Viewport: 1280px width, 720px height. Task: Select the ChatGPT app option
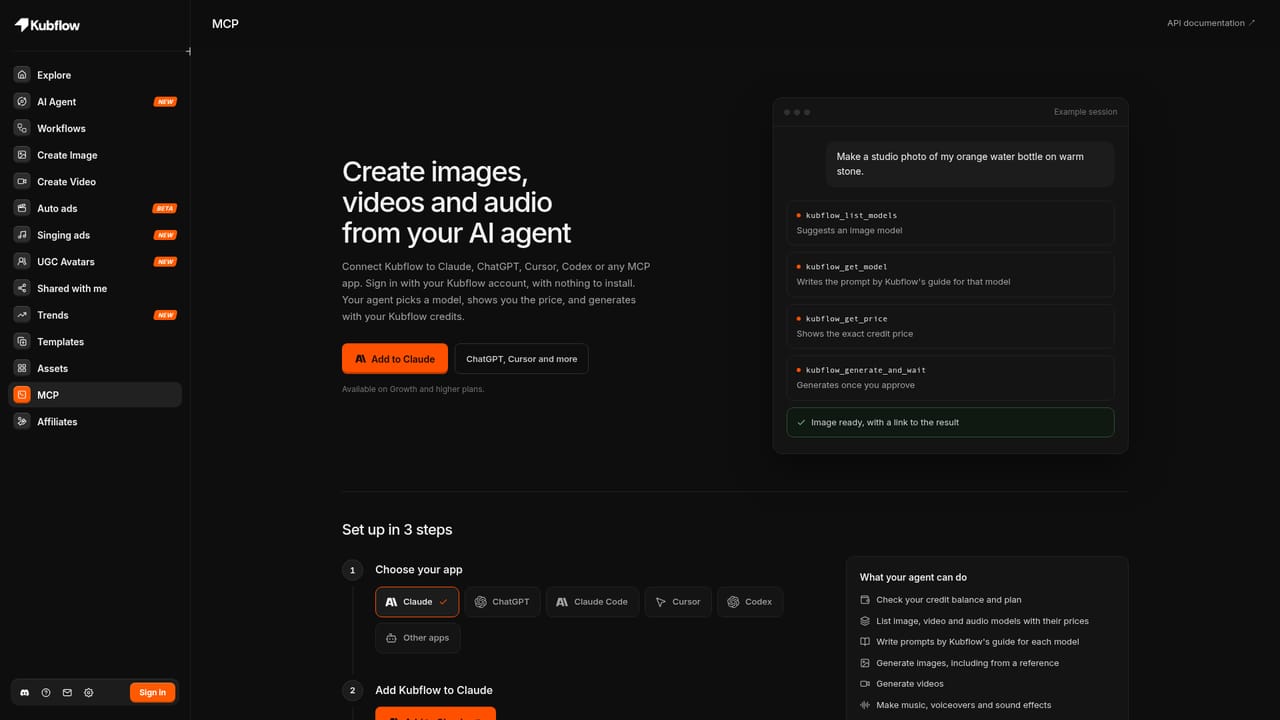[502, 602]
